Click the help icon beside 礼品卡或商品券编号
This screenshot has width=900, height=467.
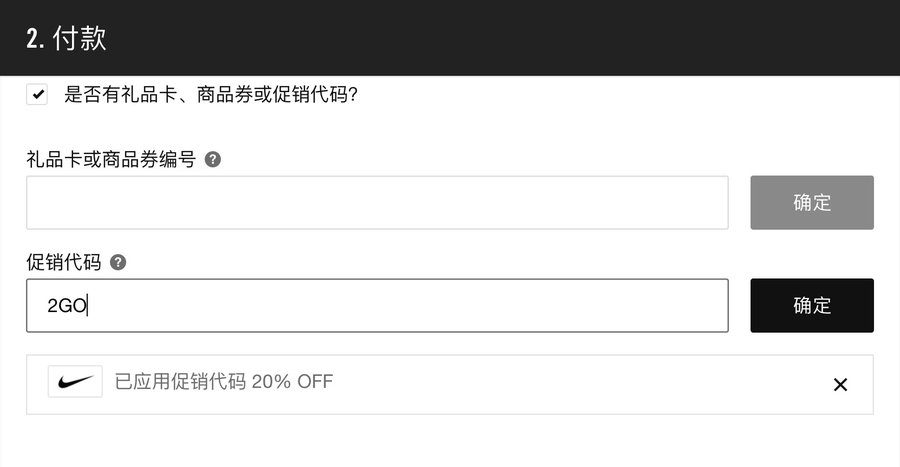[x=212, y=159]
